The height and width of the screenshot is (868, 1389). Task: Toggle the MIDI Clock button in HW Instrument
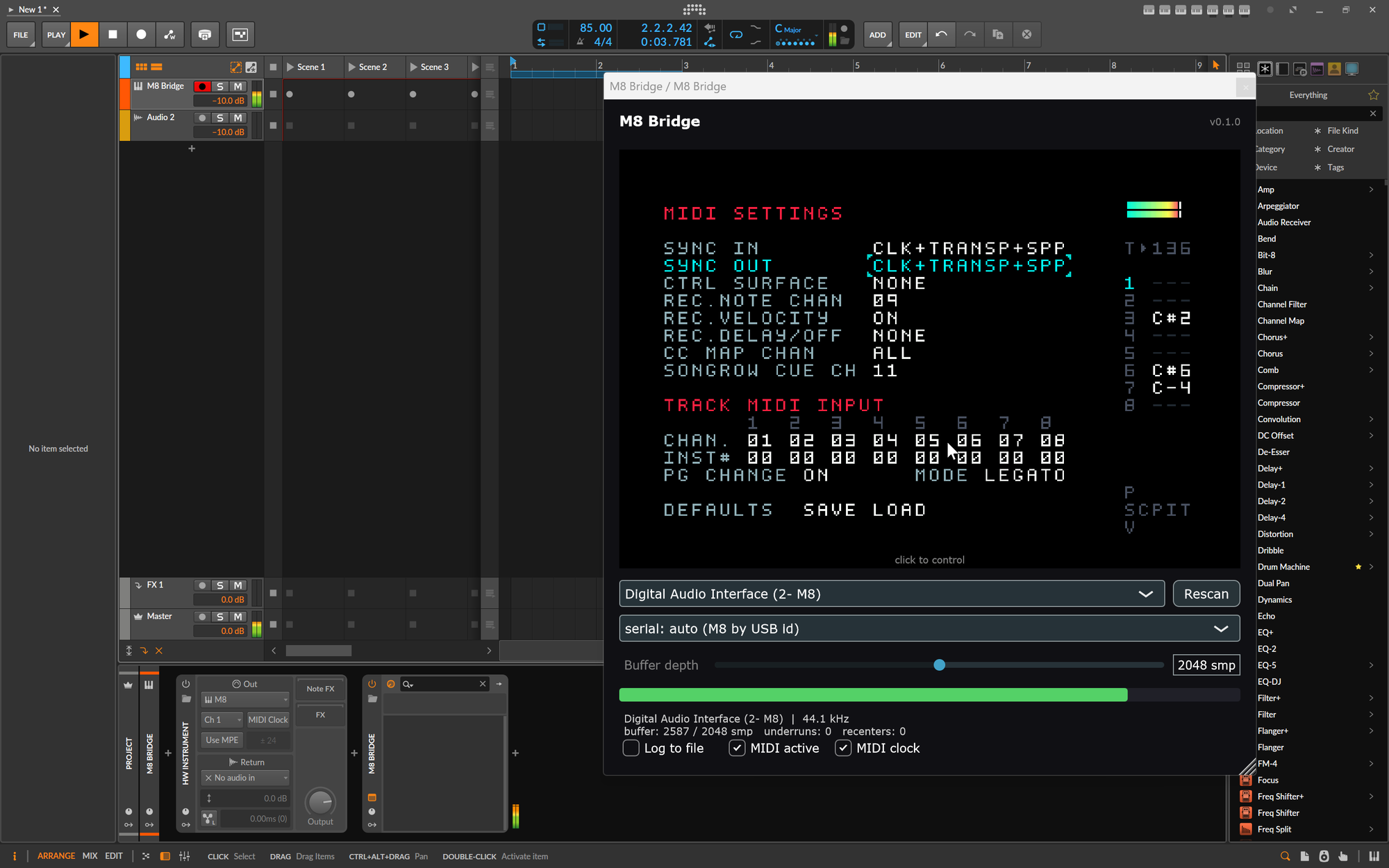pyautogui.click(x=268, y=719)
